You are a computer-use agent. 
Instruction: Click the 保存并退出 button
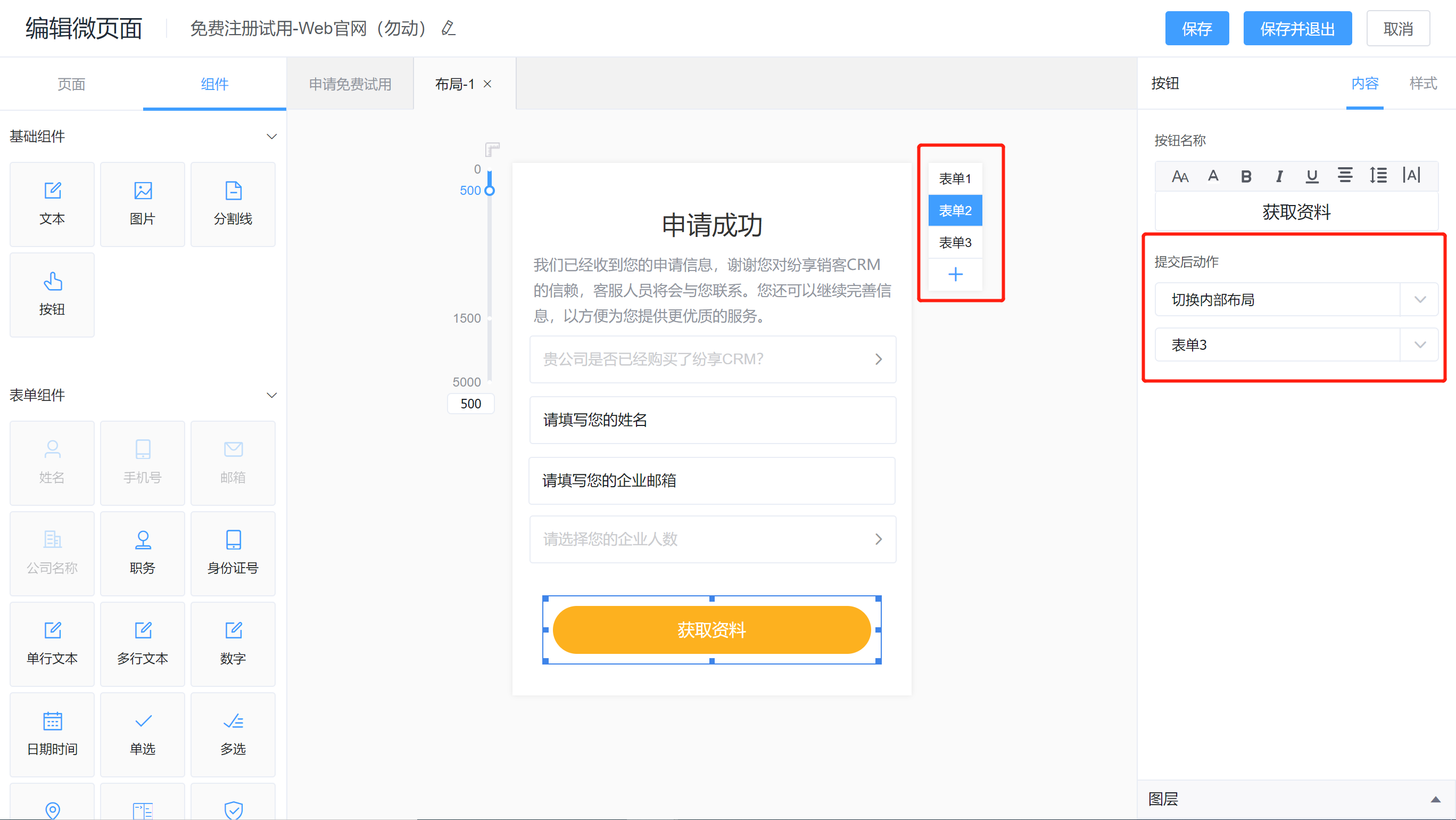pos(1297,28)
